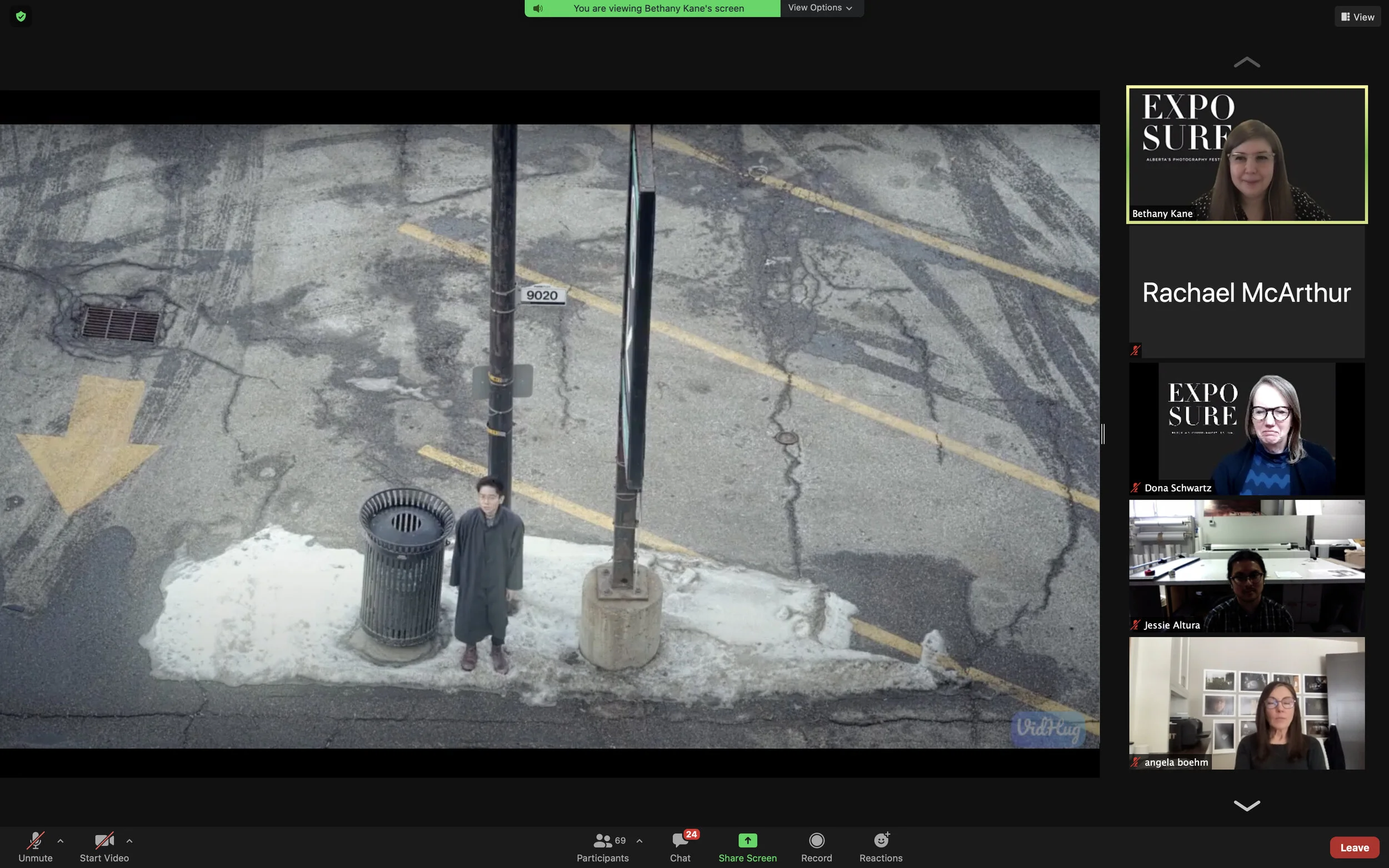The image size is (1389, 868).
Task: Click the green encryption shield icon
Action: (21, 16)
